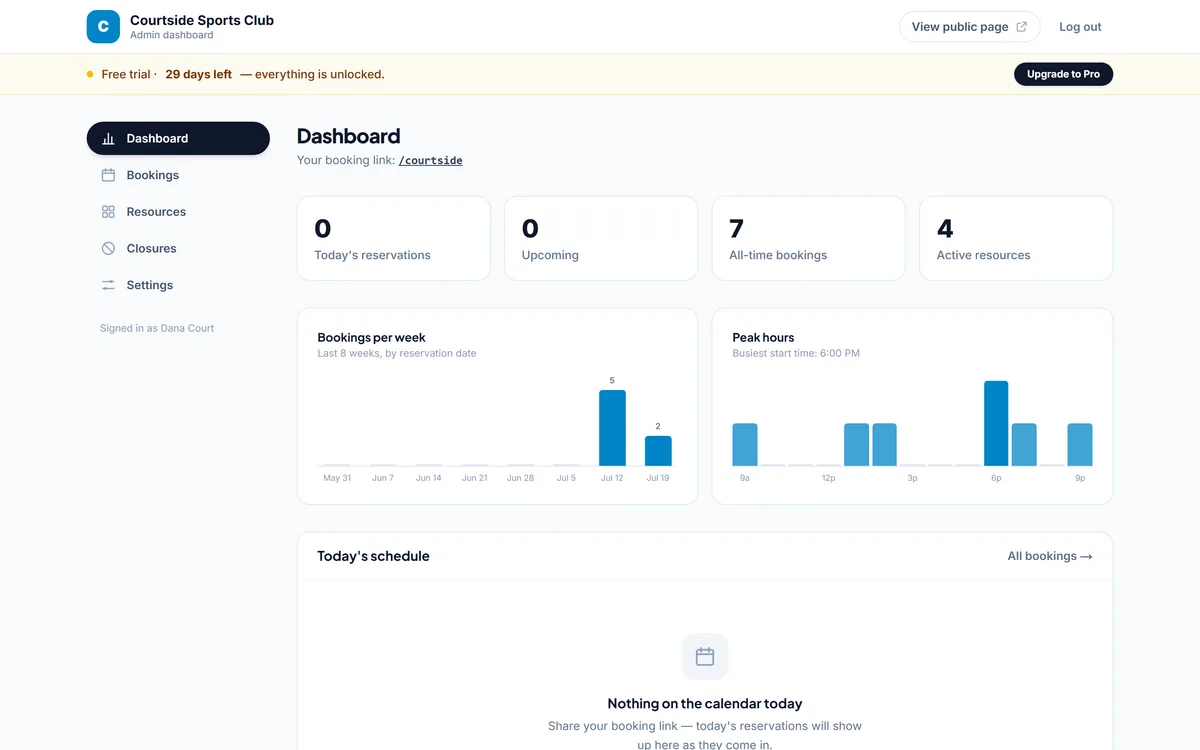Click the 'Jun 21' axis label

click(475, 478)
